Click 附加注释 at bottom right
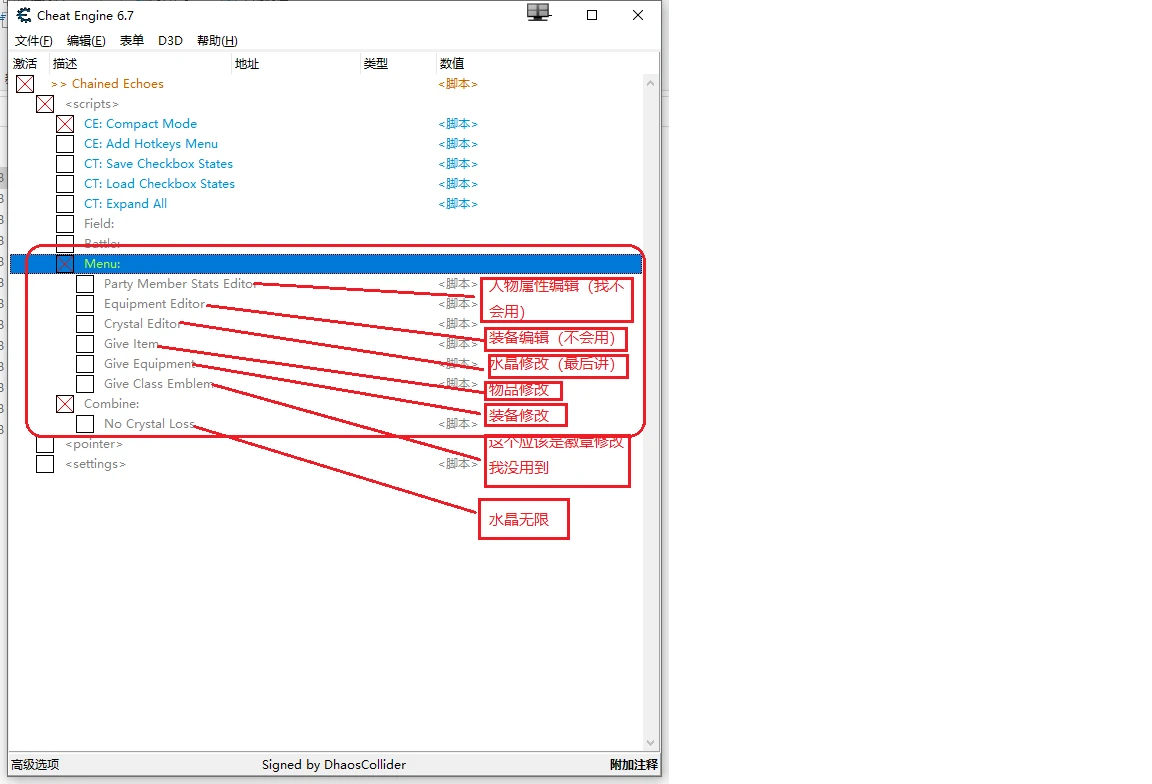 click(634, 765)
